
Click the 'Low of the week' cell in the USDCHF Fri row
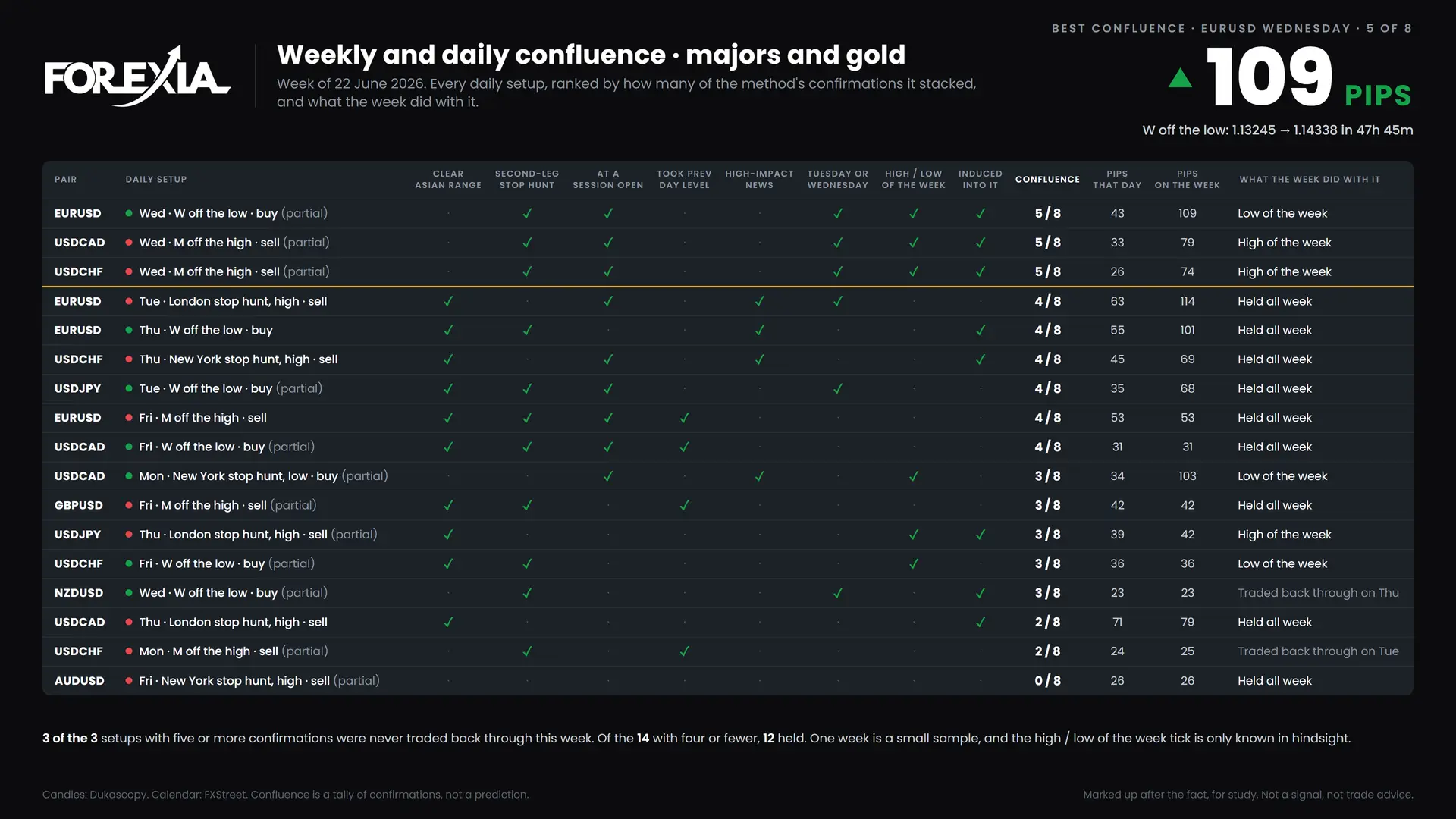(1282, 563)
